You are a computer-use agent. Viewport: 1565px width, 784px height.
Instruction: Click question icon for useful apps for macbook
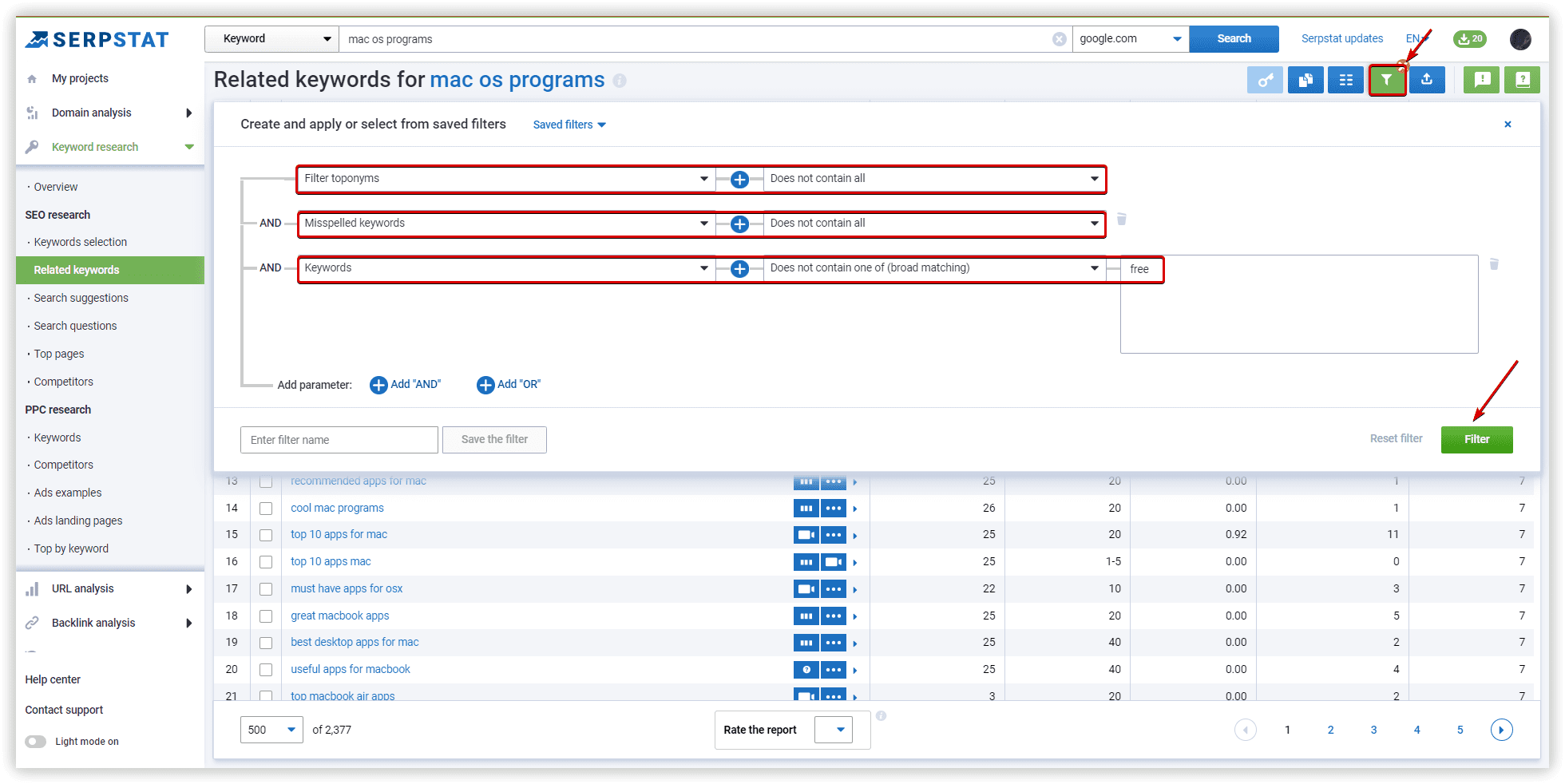tap(806, 670)
